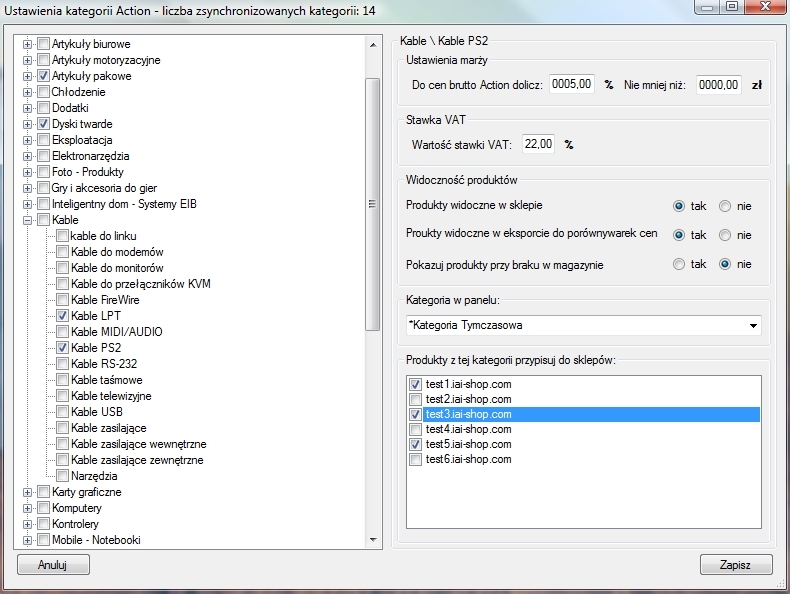Check the test2.iai-shop.com shop checkbox
Image resolution: width=790 pixels, height=594 pixels.
point(415,400)
